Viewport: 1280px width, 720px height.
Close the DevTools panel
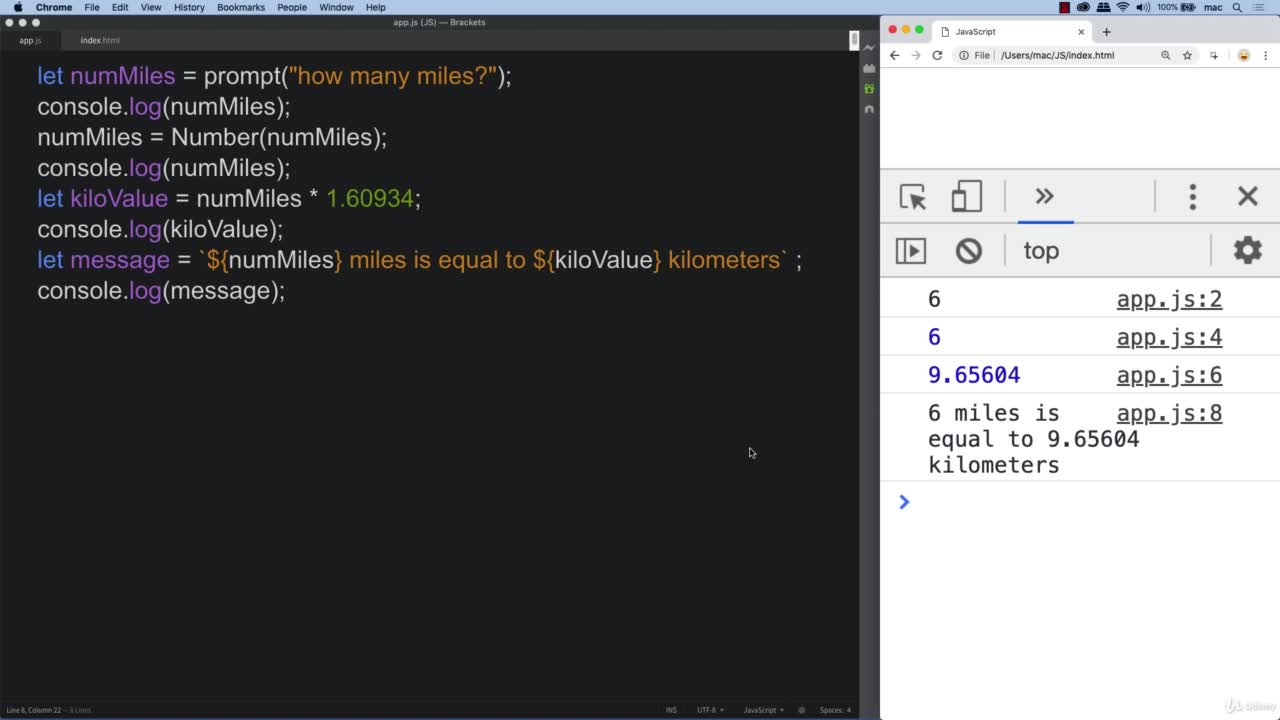click(x=1247, y=197)
